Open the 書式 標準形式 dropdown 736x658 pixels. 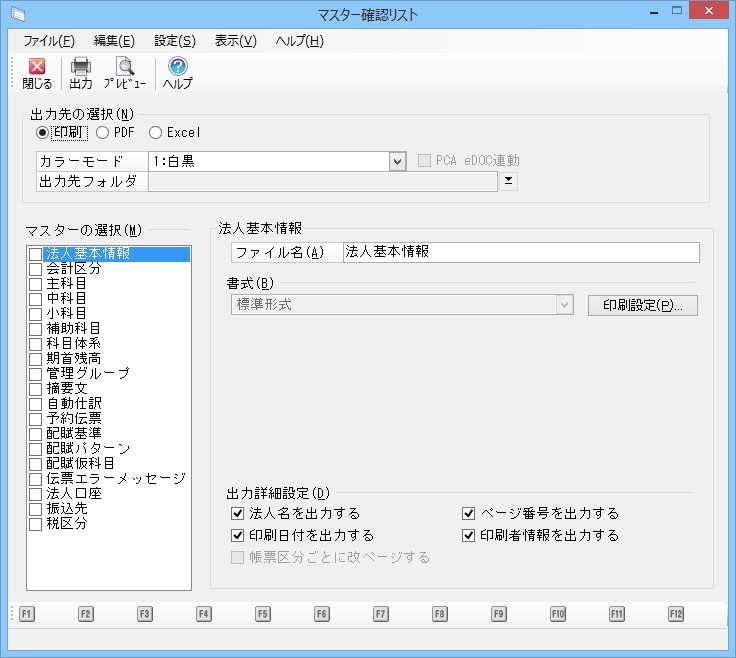(565, 304)
